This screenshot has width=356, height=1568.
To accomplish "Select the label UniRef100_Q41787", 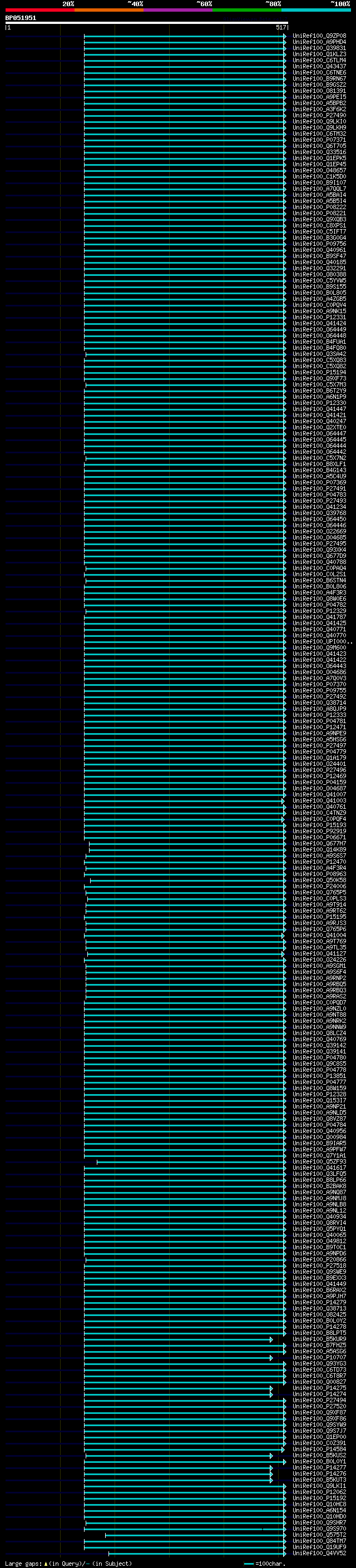I will pos(319,617).
